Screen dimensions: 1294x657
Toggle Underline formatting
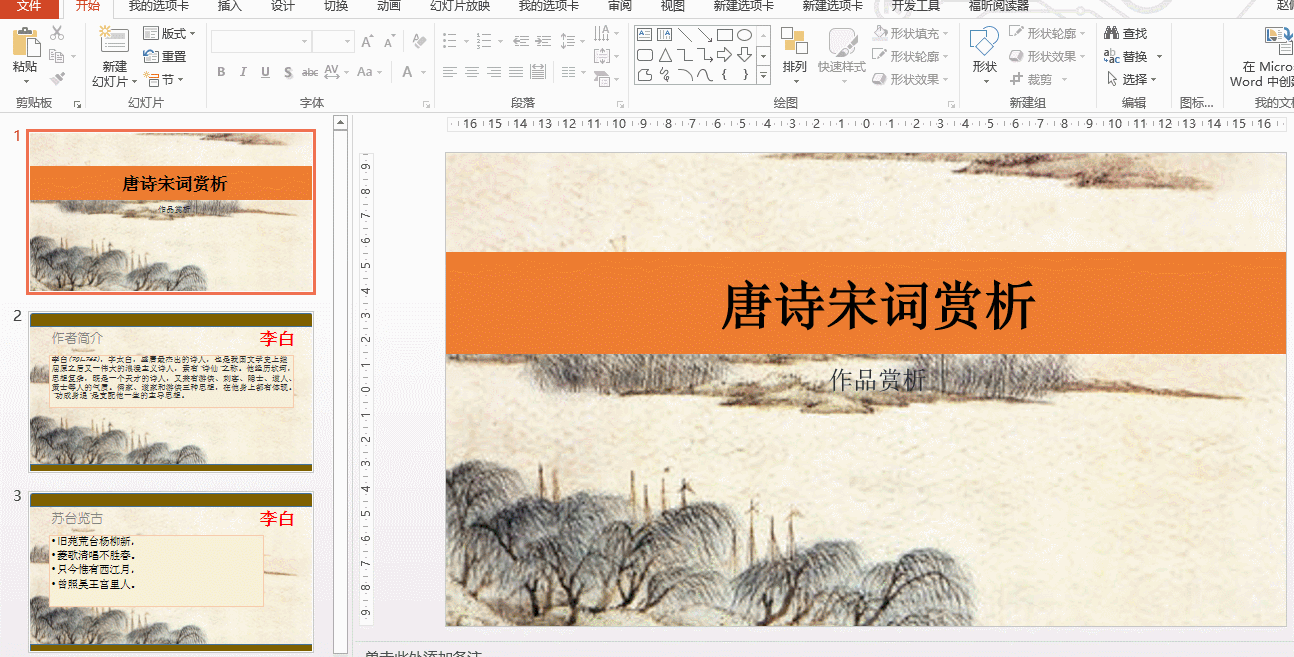pos(265,72)
